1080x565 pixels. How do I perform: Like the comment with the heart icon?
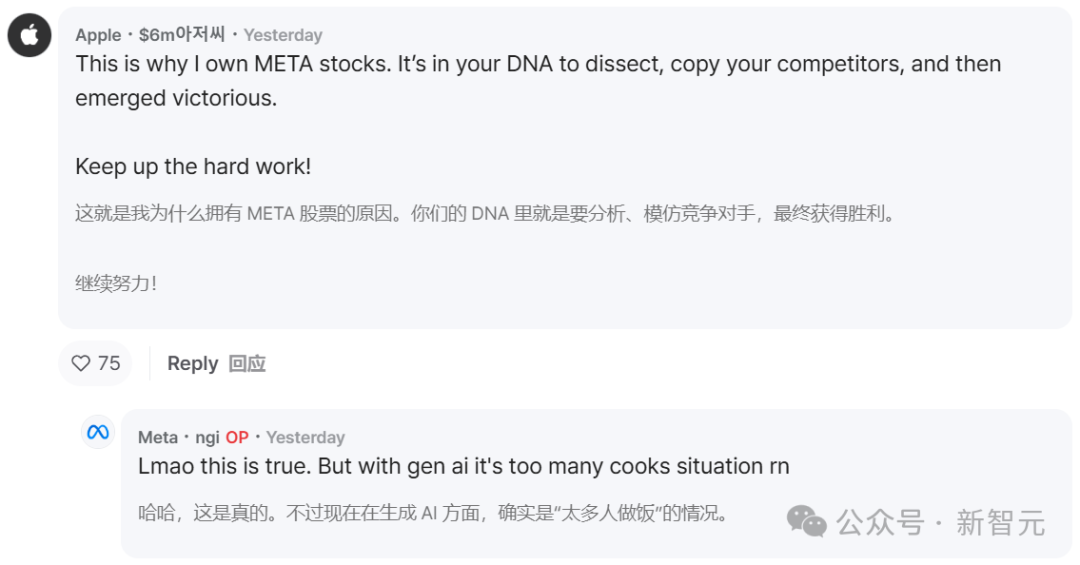coord(81,364)
